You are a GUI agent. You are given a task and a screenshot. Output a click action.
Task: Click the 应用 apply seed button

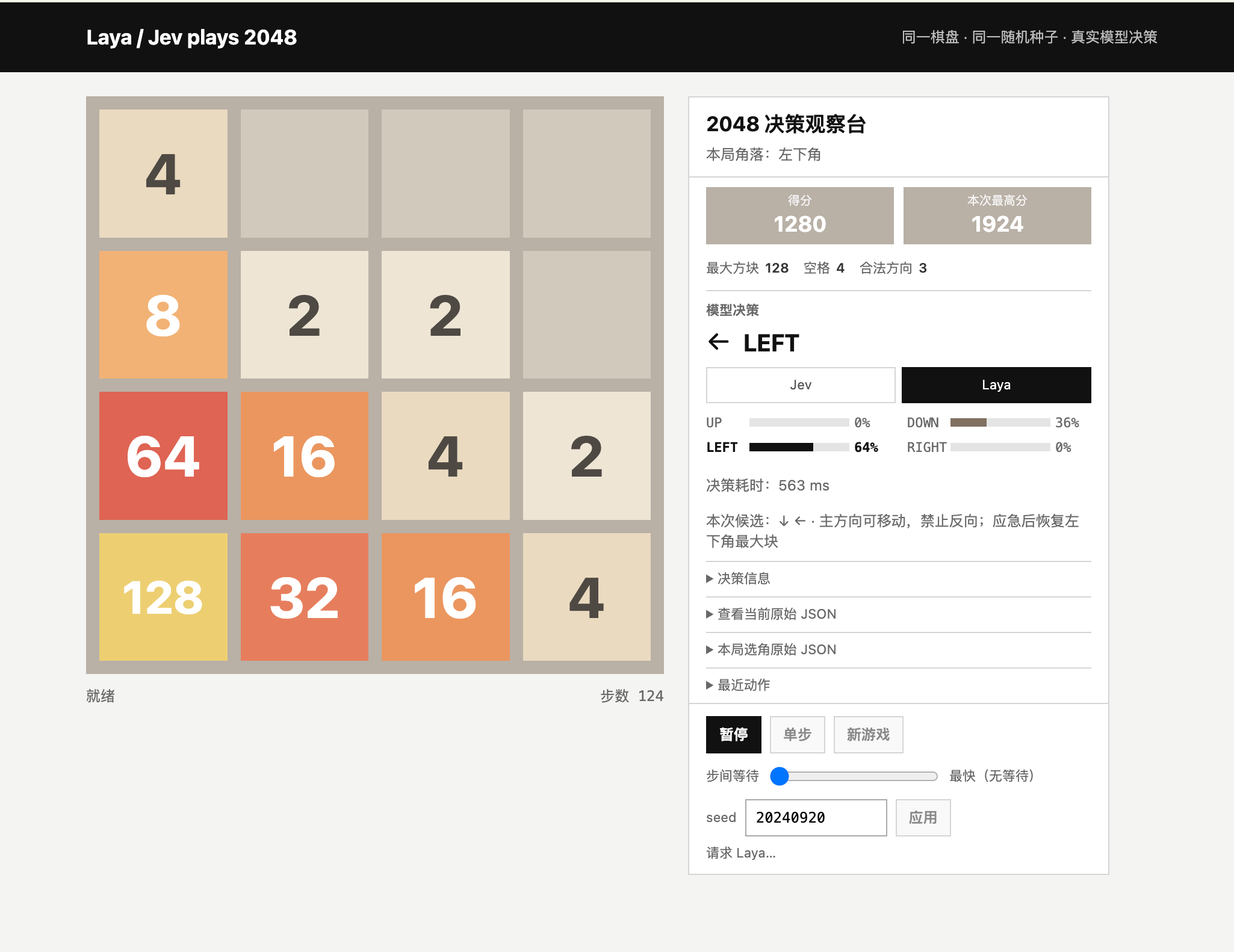click(x=923, y=818)
